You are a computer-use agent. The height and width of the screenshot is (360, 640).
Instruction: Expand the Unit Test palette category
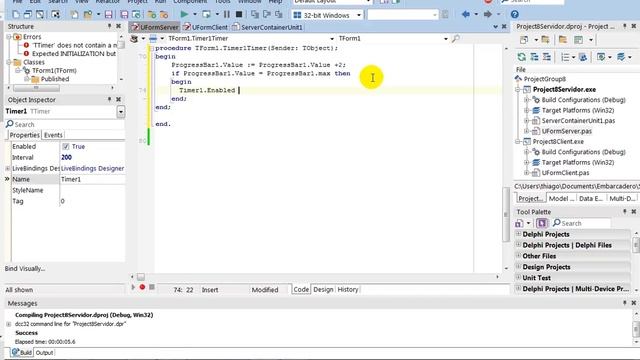[519, 277]
